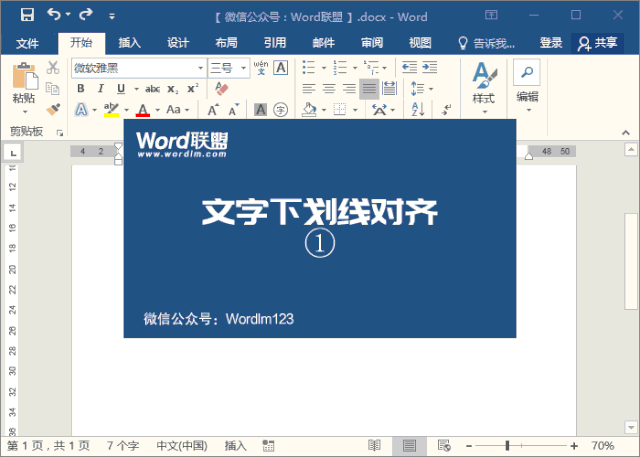This screenshot has width=640, height=457.
Task: Show or hide paragraph marks
Action: click(447, 109)
